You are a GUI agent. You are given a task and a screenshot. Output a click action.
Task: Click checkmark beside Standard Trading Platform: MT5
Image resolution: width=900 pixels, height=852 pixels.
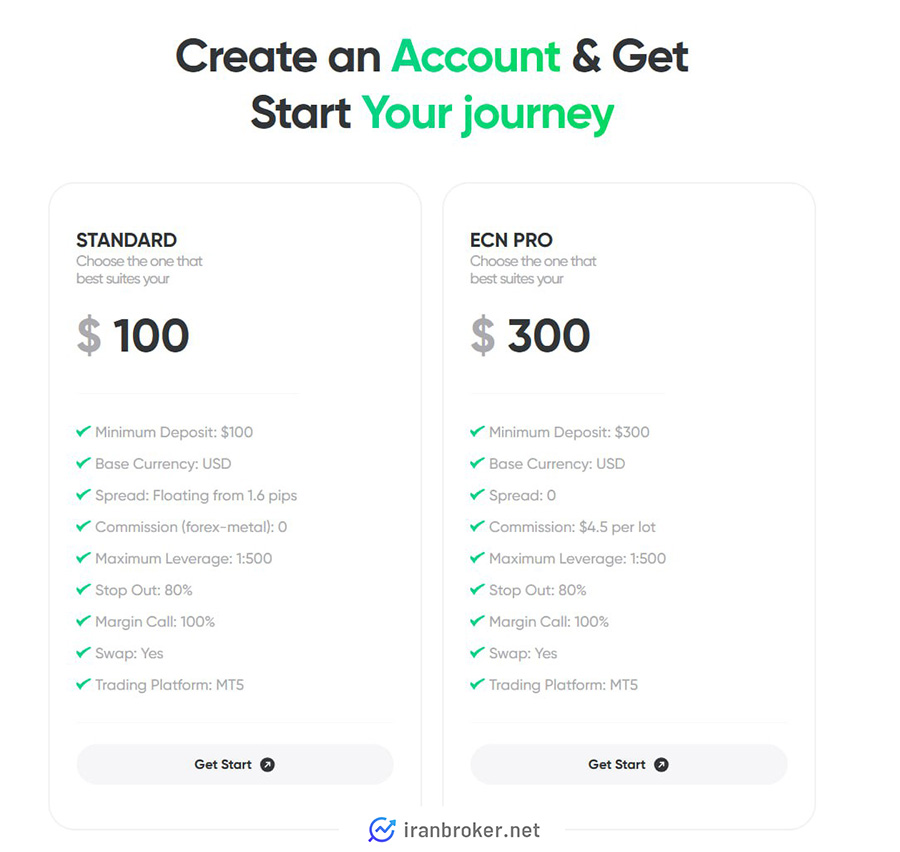pyautogui.click(x=83, y=684)
